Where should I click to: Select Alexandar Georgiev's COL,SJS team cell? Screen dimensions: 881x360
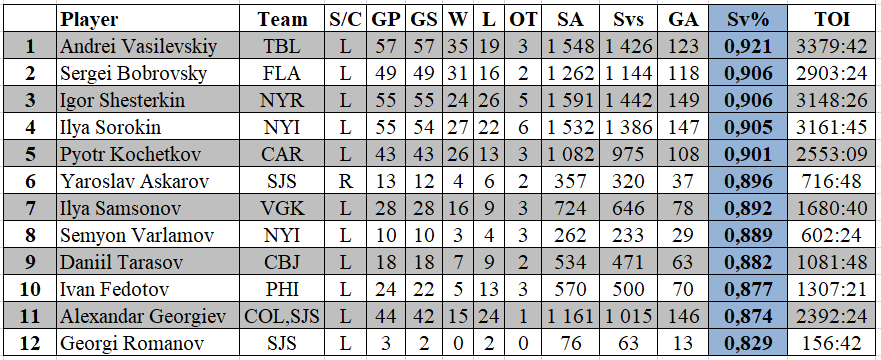click(x=282, y=316)
